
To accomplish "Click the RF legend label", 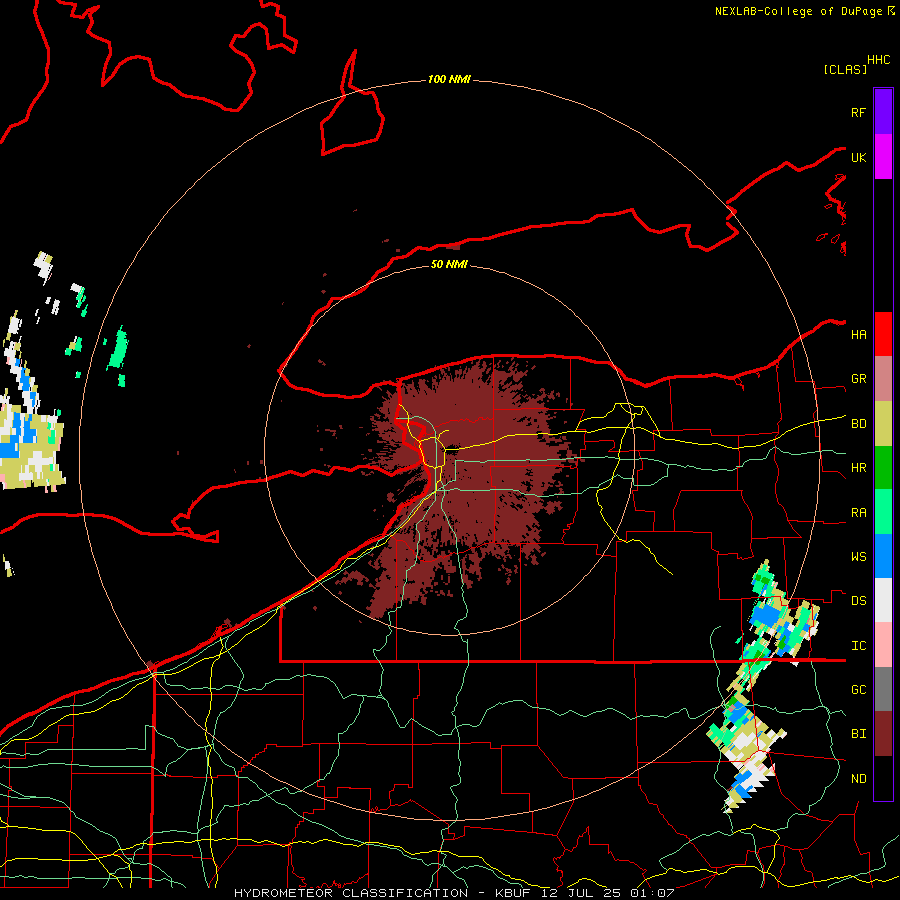I will coord(858,112).
